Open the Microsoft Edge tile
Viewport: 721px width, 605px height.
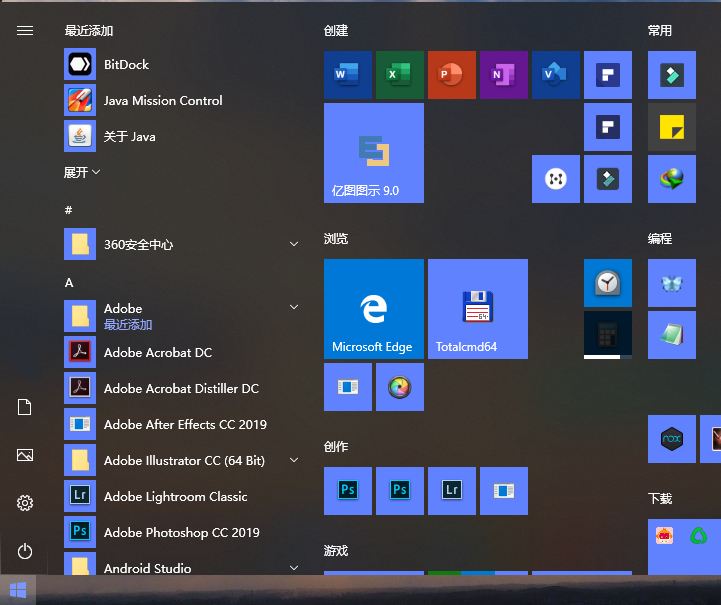click(374, 308)
